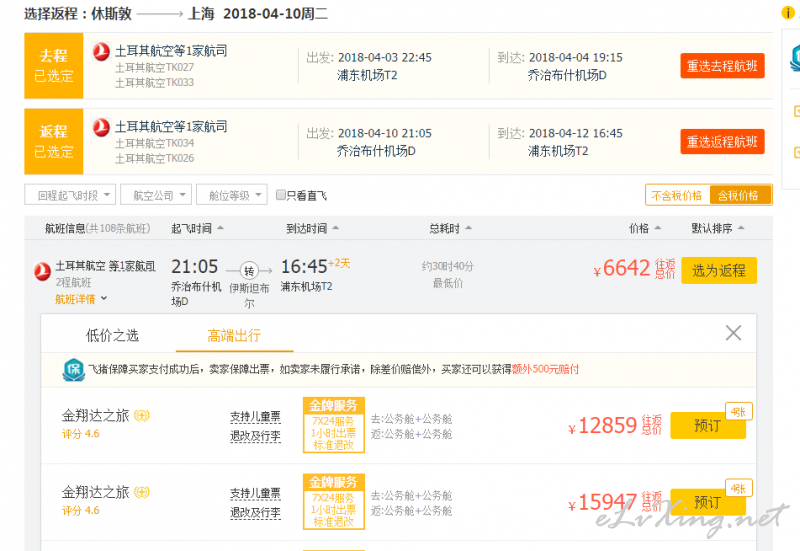The image size is (800, 551).
Task: Open the 航空公司 airline dropdown
Action: [x=156, y=195]
